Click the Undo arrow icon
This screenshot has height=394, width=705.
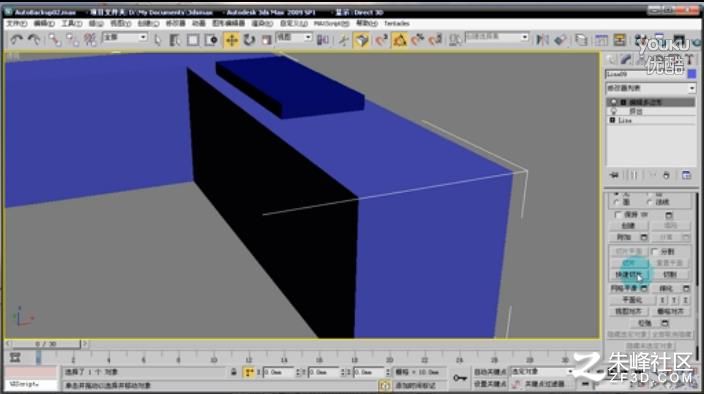click(17, 40)
